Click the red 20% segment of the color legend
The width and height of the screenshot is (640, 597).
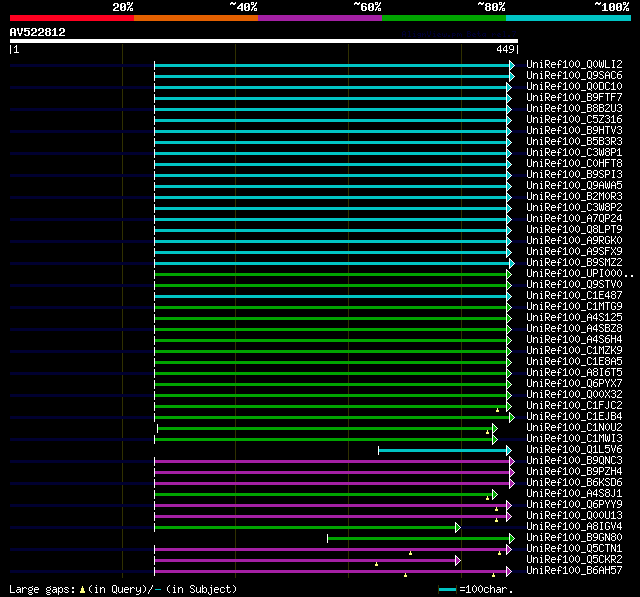point(72,18)
